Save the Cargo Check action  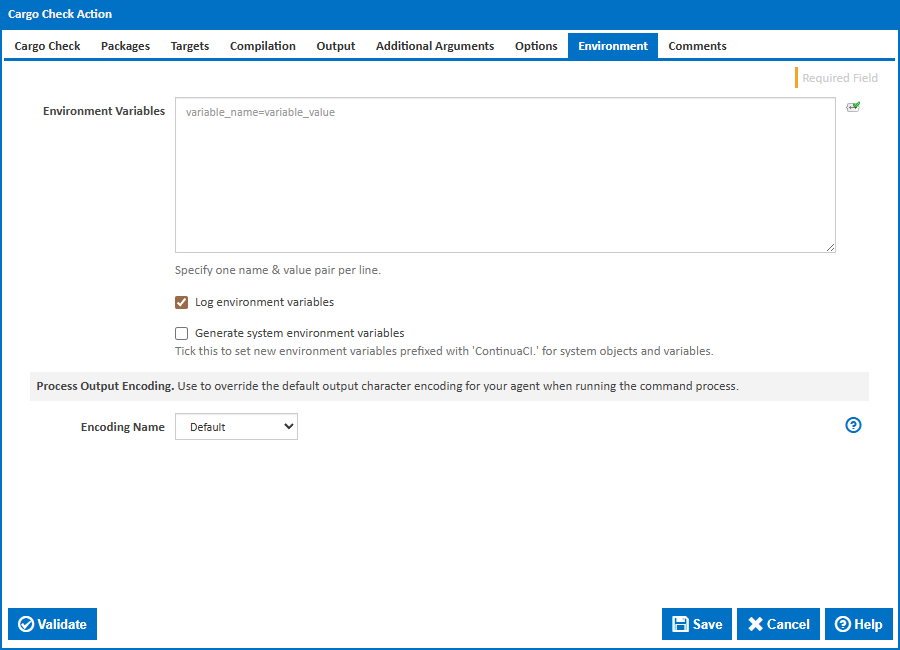tap(697, 624)
